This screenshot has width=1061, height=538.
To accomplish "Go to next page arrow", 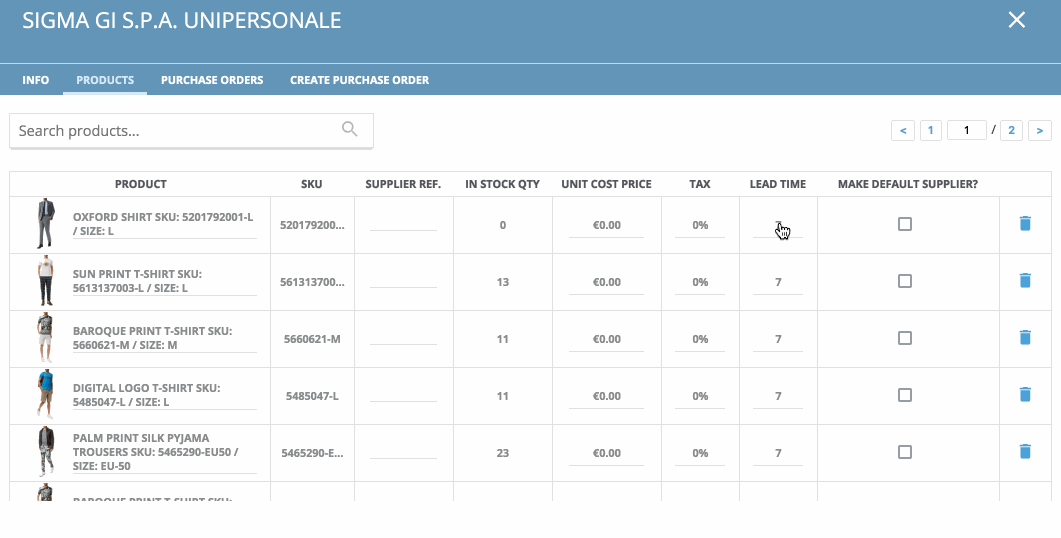I will click(x=1039, y=130).
